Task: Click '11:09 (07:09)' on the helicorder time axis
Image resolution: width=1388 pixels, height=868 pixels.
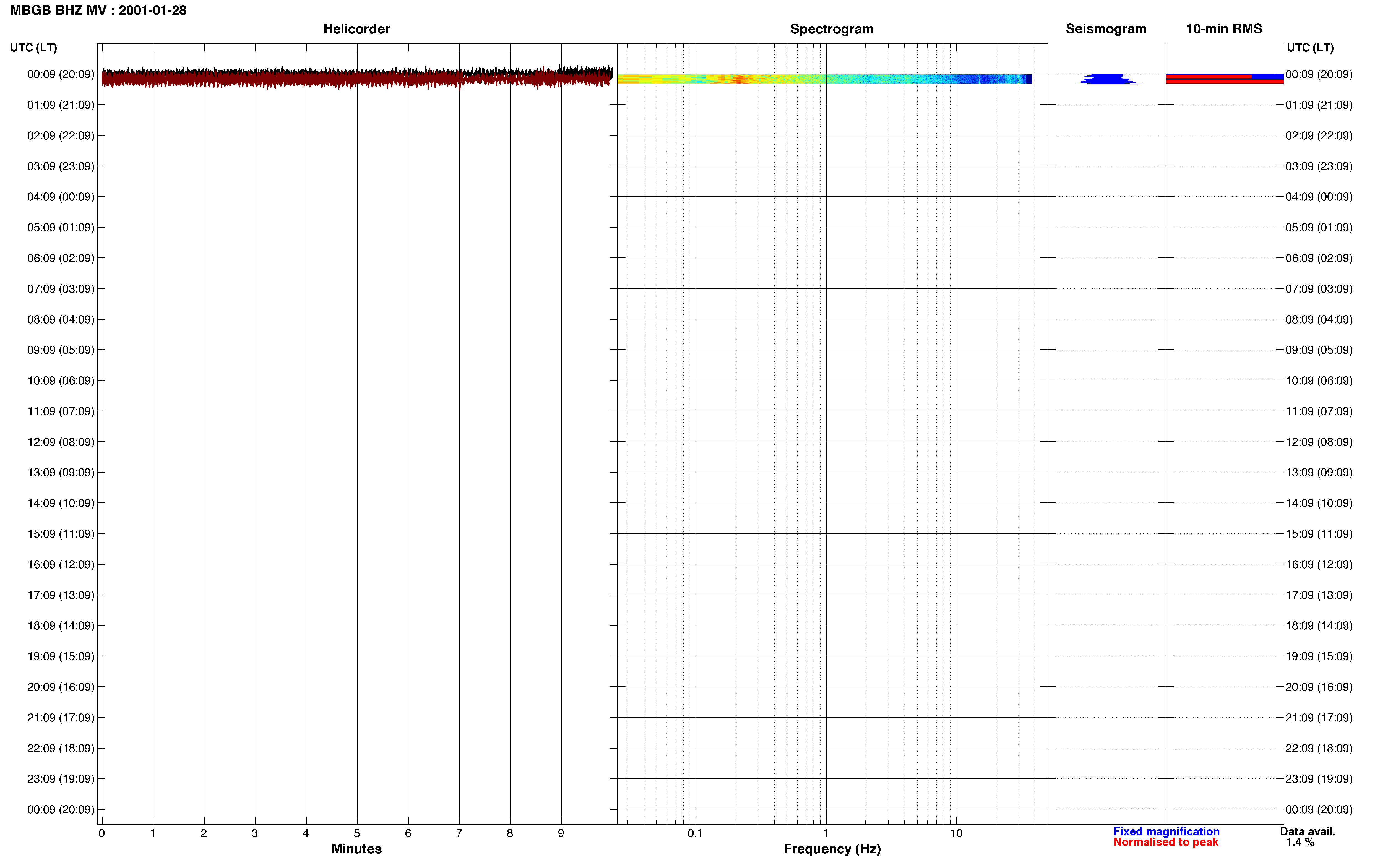Action: tap(61, 411)
